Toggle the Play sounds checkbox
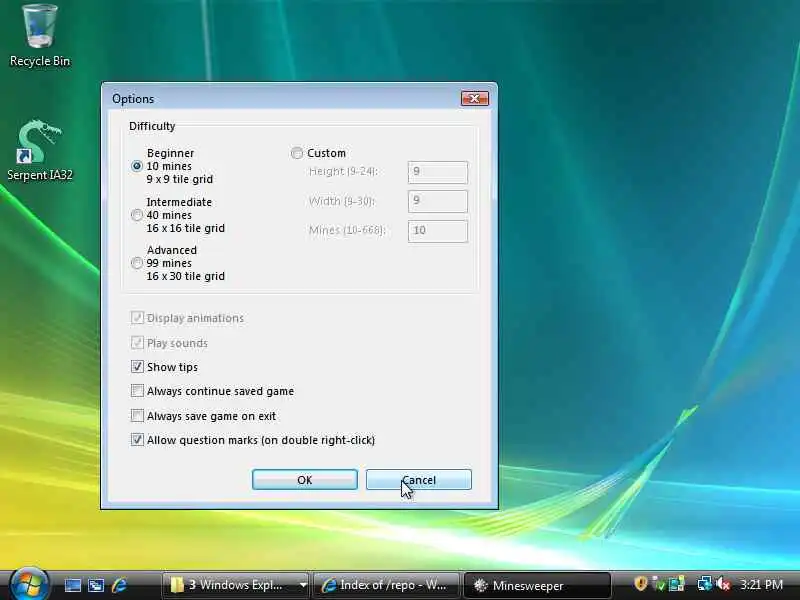The image size is (800, 600). click(x=137, y=342)
